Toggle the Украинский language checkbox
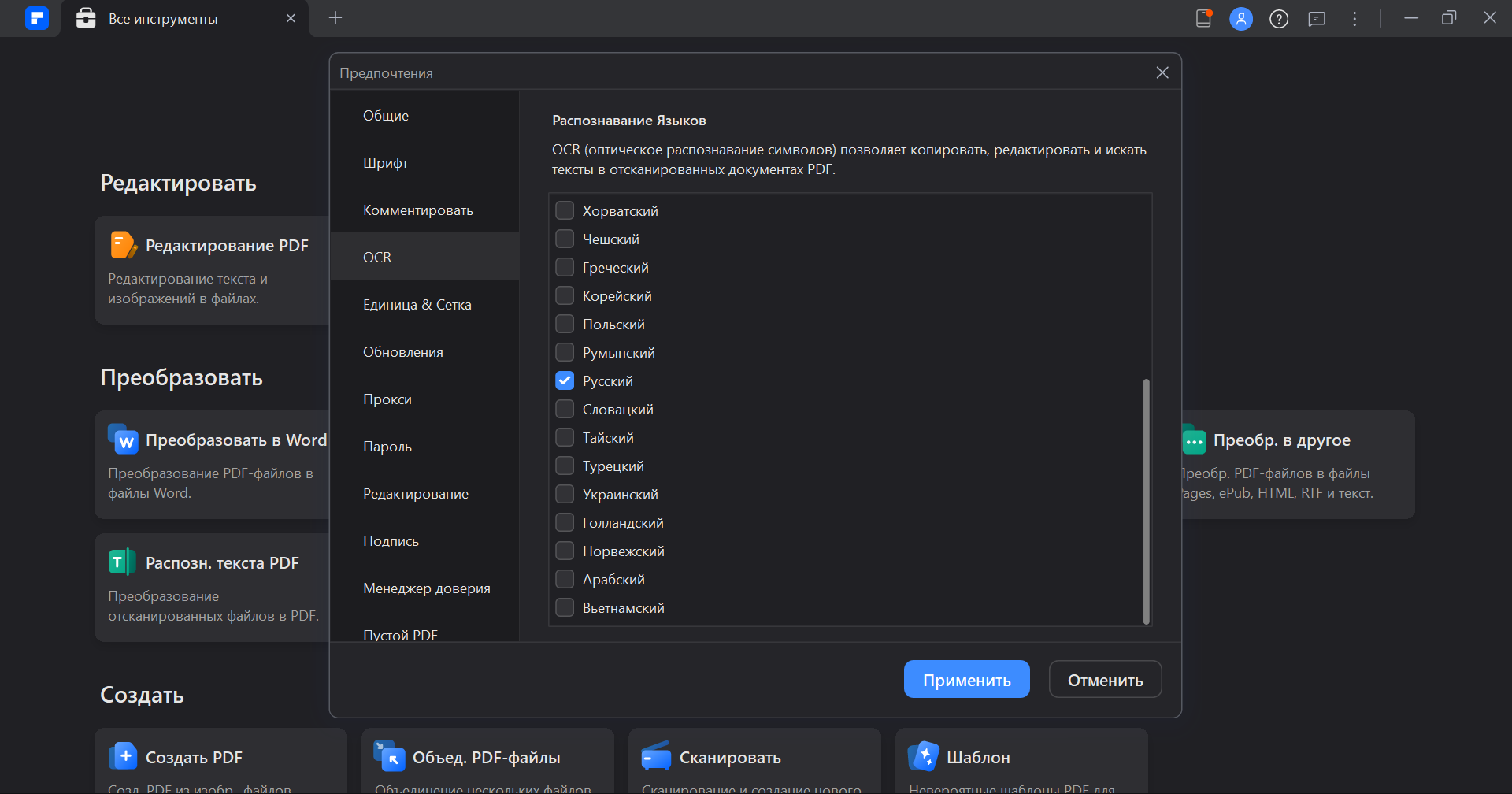Viewport: 1512px width, 794px height. pyautogui.click(x=565, y=494)
